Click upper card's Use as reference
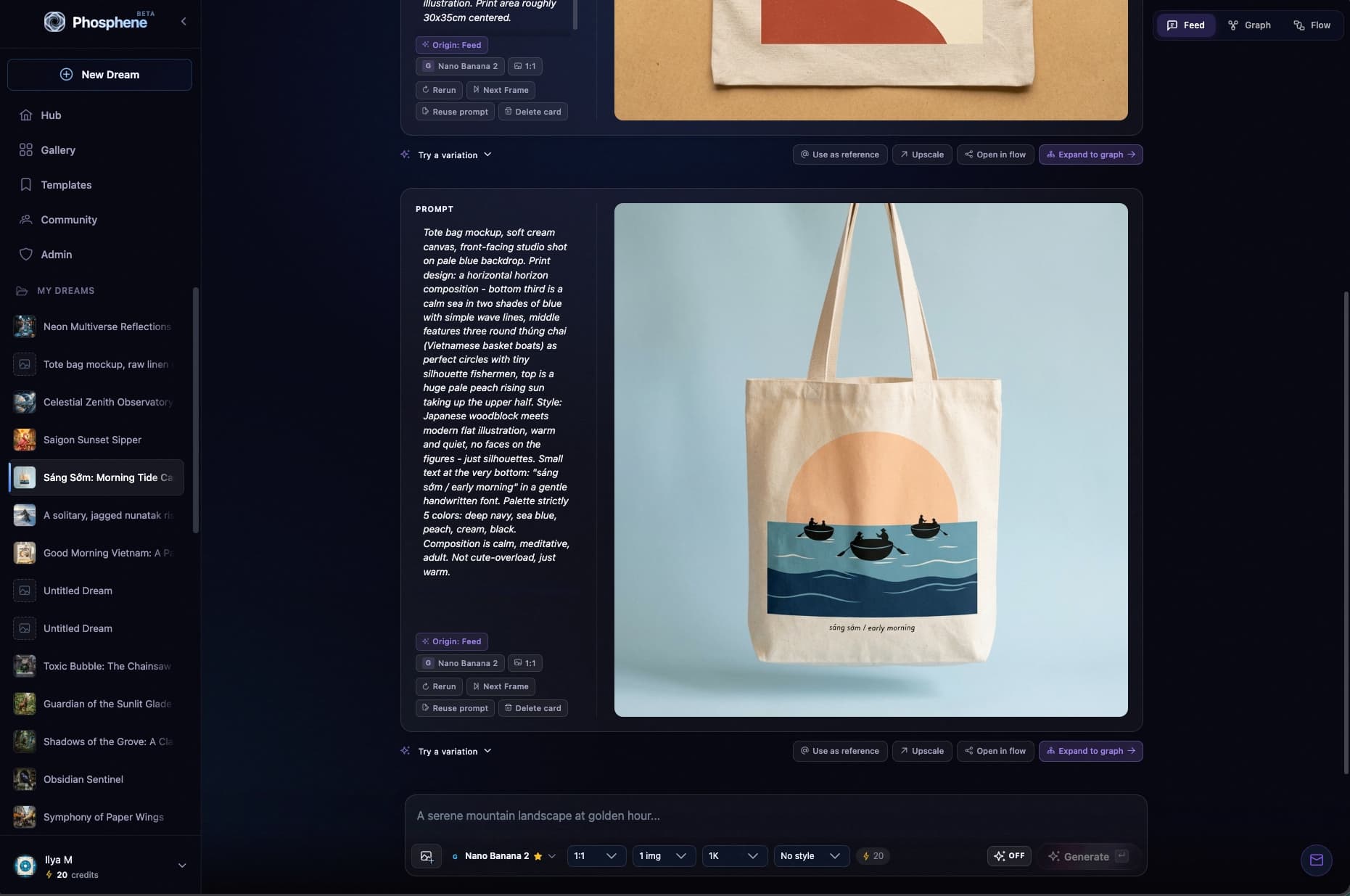The height and width of the screenshot is (896, 1350). click(840, 155)
